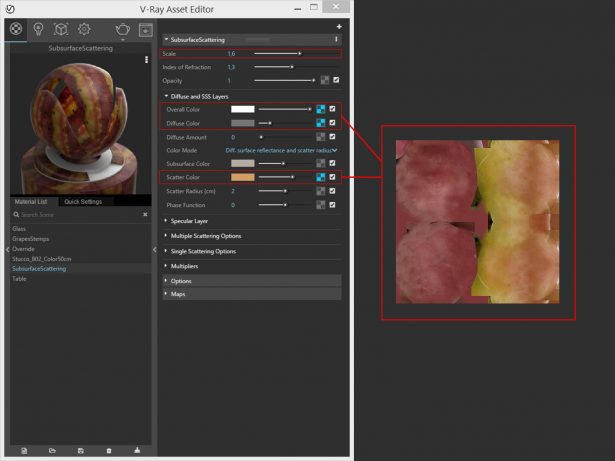Collapse the SubsurfaceScattering layer section
Screen dimensions: 615x461
pyautogui.click(x=166, y=39)
